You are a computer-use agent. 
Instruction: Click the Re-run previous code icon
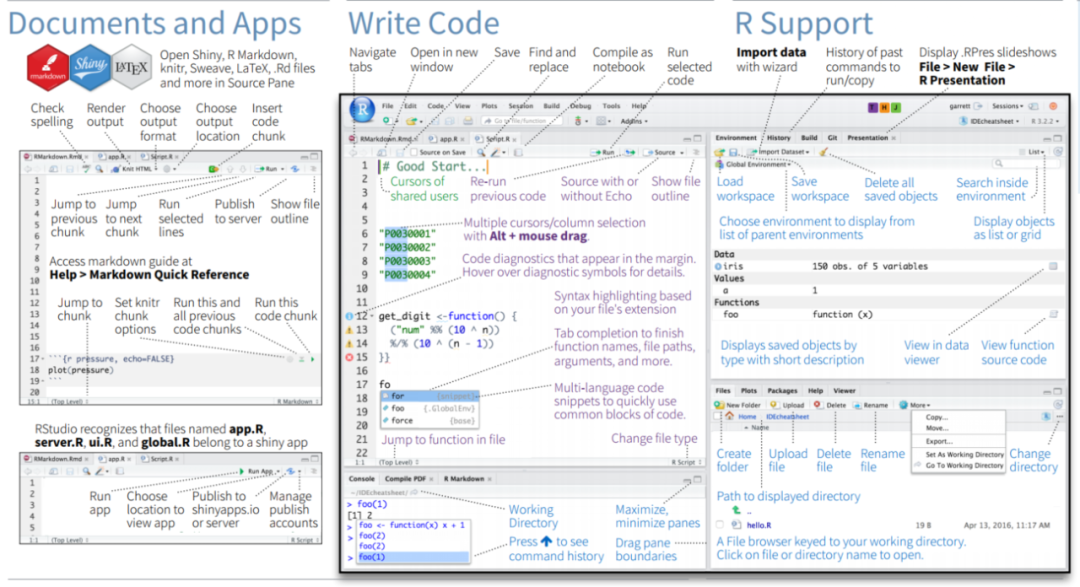coord(630,152)
